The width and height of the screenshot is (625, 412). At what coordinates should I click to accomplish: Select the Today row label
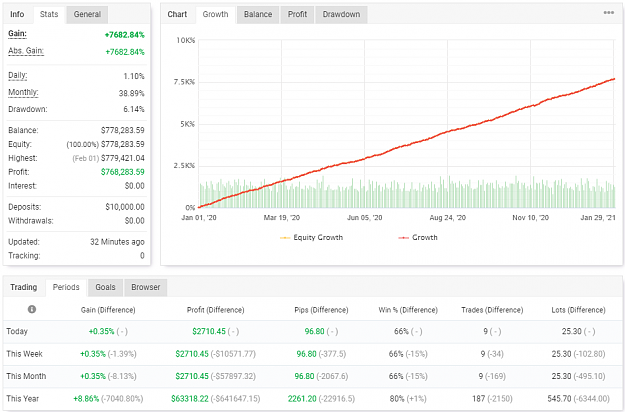click(x=17, y=332)
